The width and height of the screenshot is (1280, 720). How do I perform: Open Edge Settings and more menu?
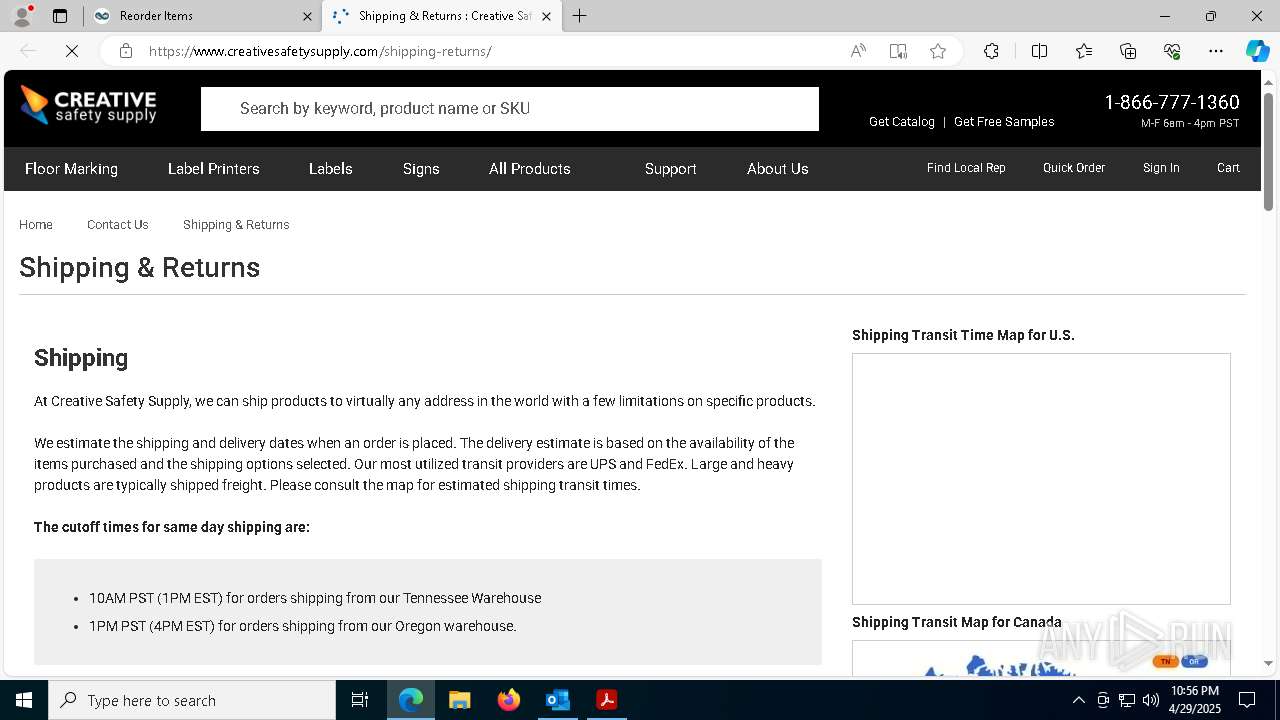coord(1216,51)
